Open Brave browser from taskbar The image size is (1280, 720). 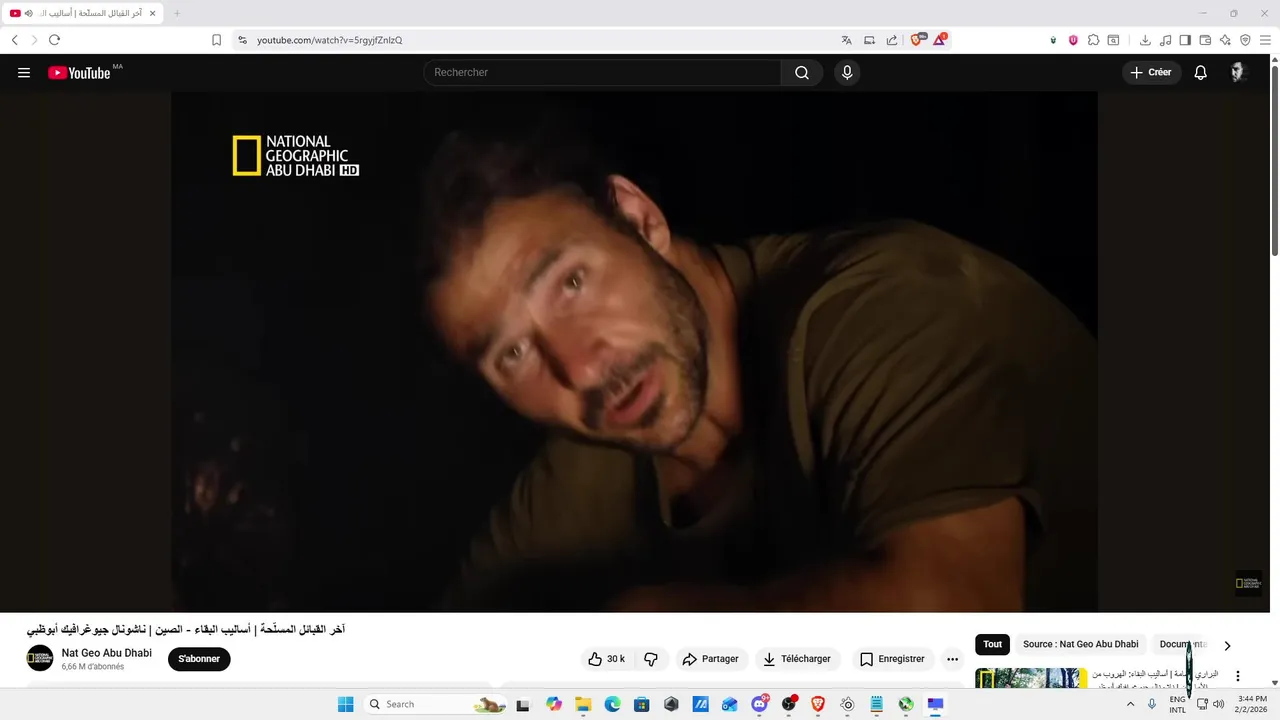818,704
